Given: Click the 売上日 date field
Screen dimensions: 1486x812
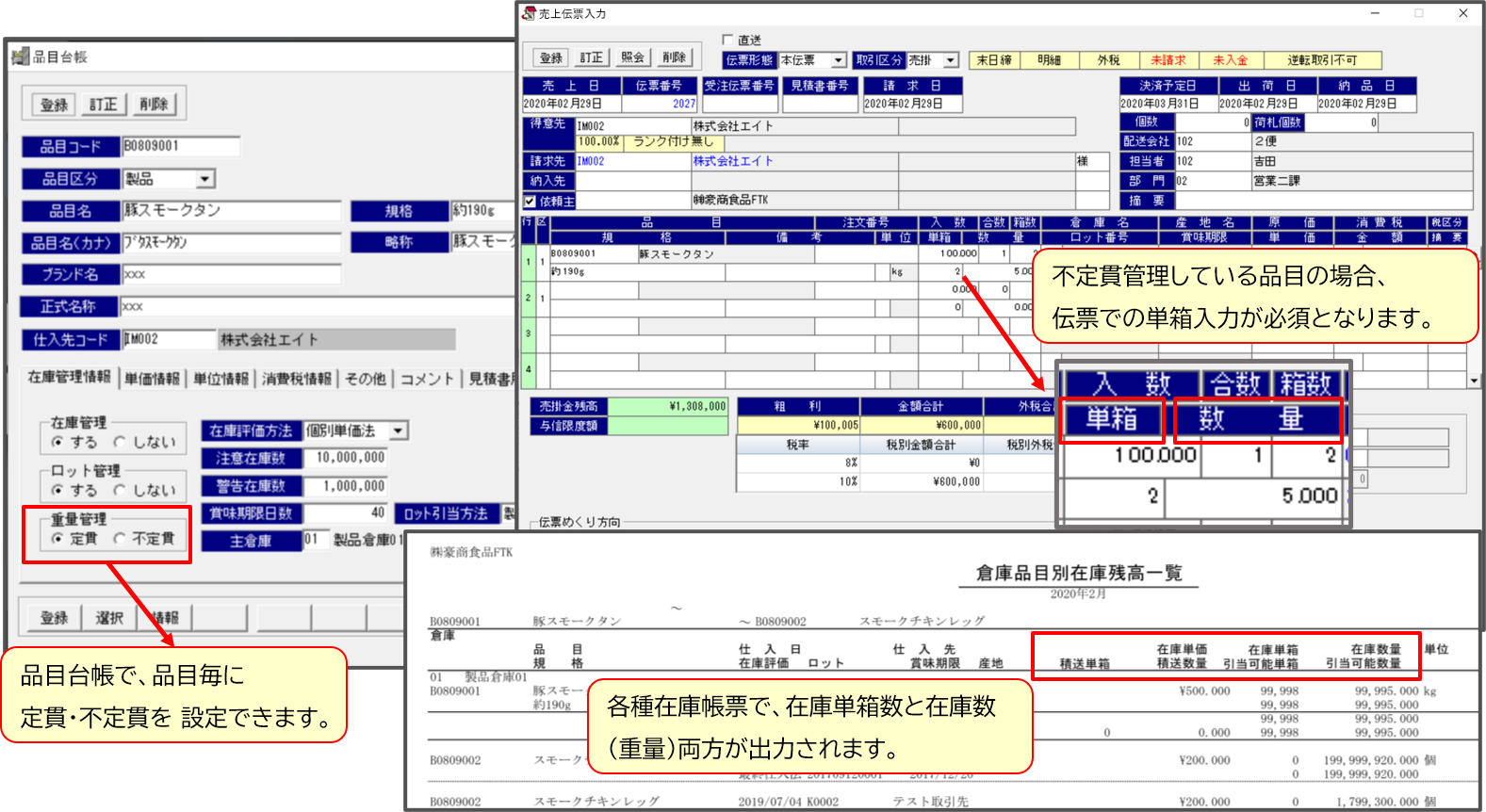Looking at the screenshot, I should point(572,104).
